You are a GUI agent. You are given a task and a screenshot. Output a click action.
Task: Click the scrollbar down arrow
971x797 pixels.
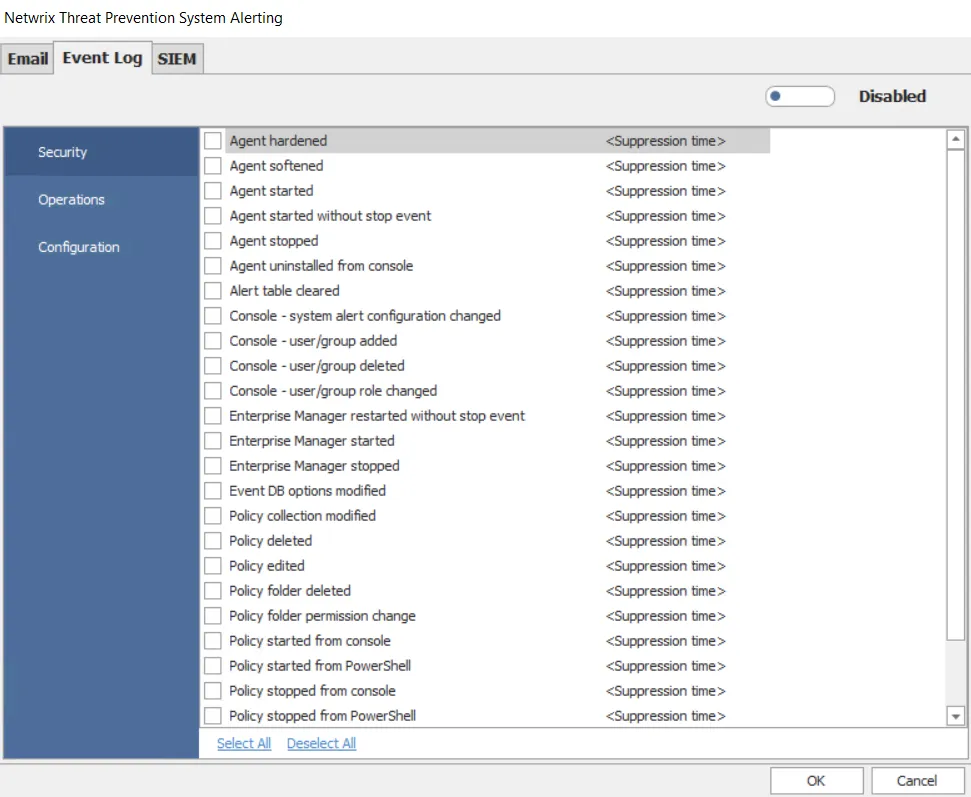click(956, 716)
